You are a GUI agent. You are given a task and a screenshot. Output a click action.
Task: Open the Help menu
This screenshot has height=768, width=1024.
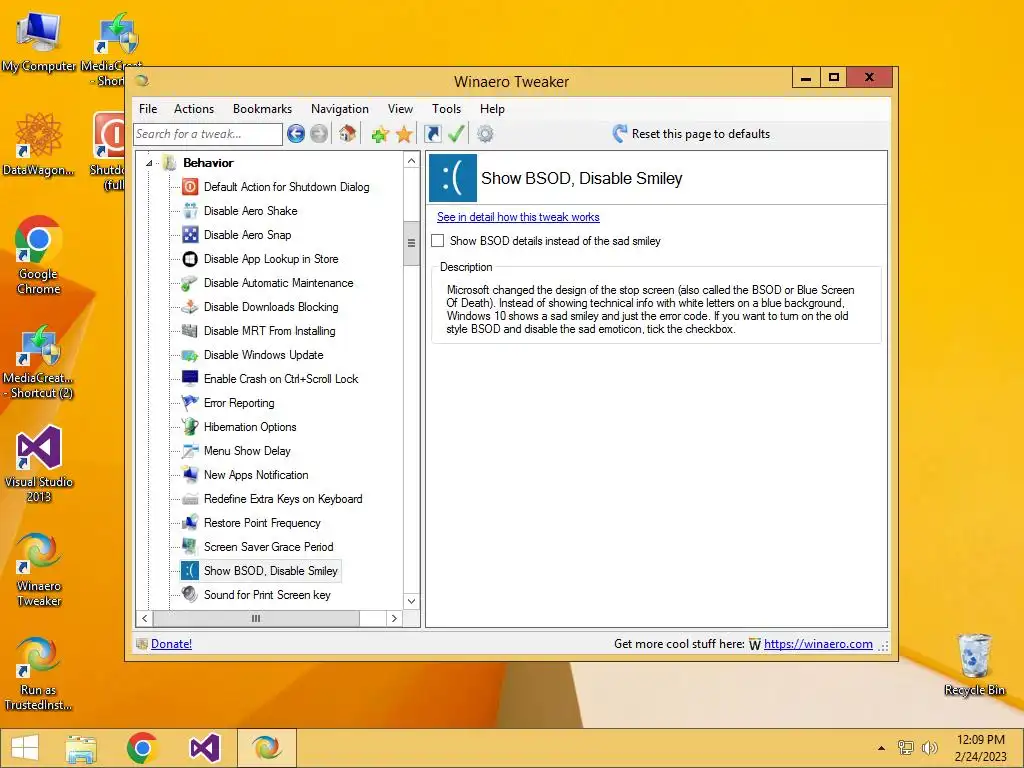click(x=492, y=109)
